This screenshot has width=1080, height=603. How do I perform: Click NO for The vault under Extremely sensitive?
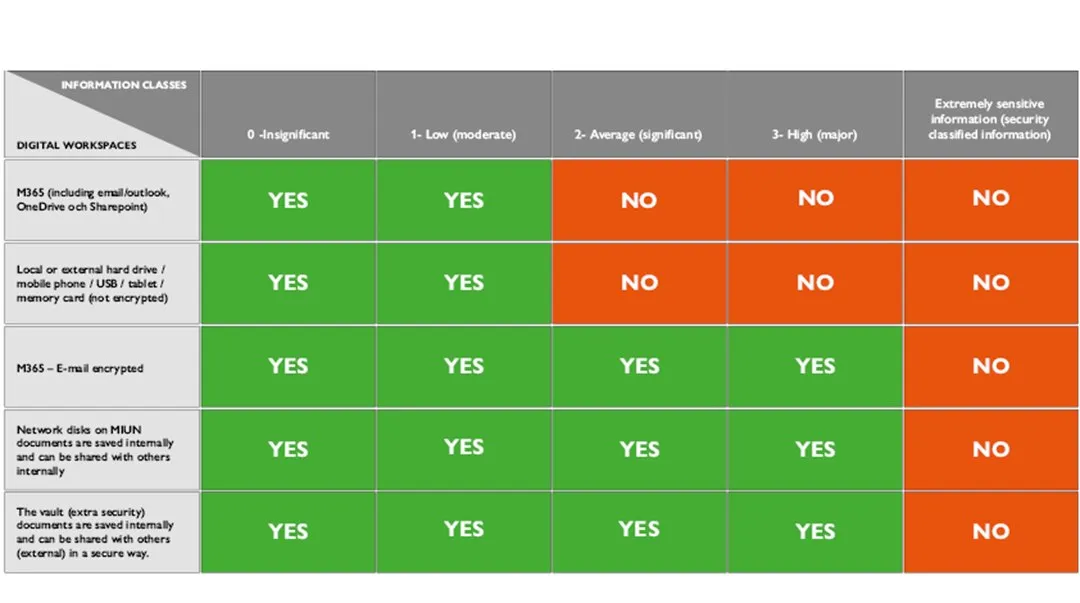tap(990, 531)
